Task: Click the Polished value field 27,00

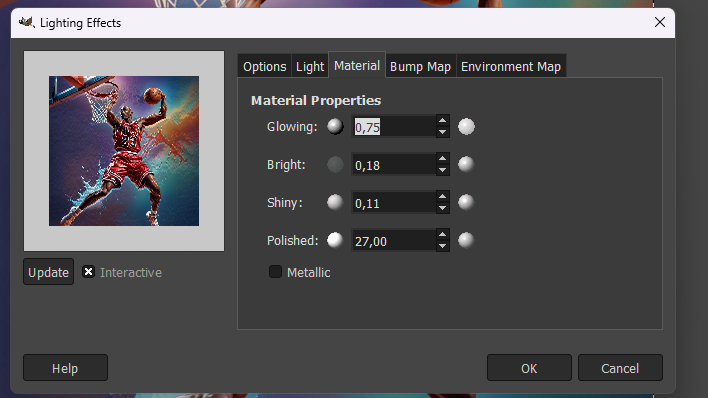Action: pyautogui.click(x=394, y=240)
